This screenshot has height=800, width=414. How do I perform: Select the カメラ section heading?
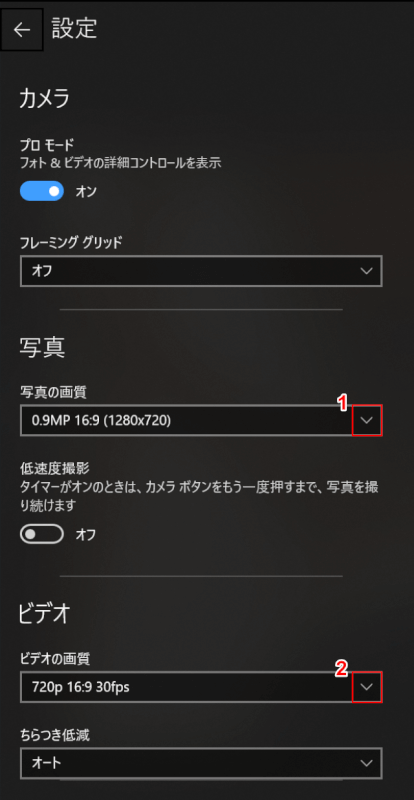[44, 99]
